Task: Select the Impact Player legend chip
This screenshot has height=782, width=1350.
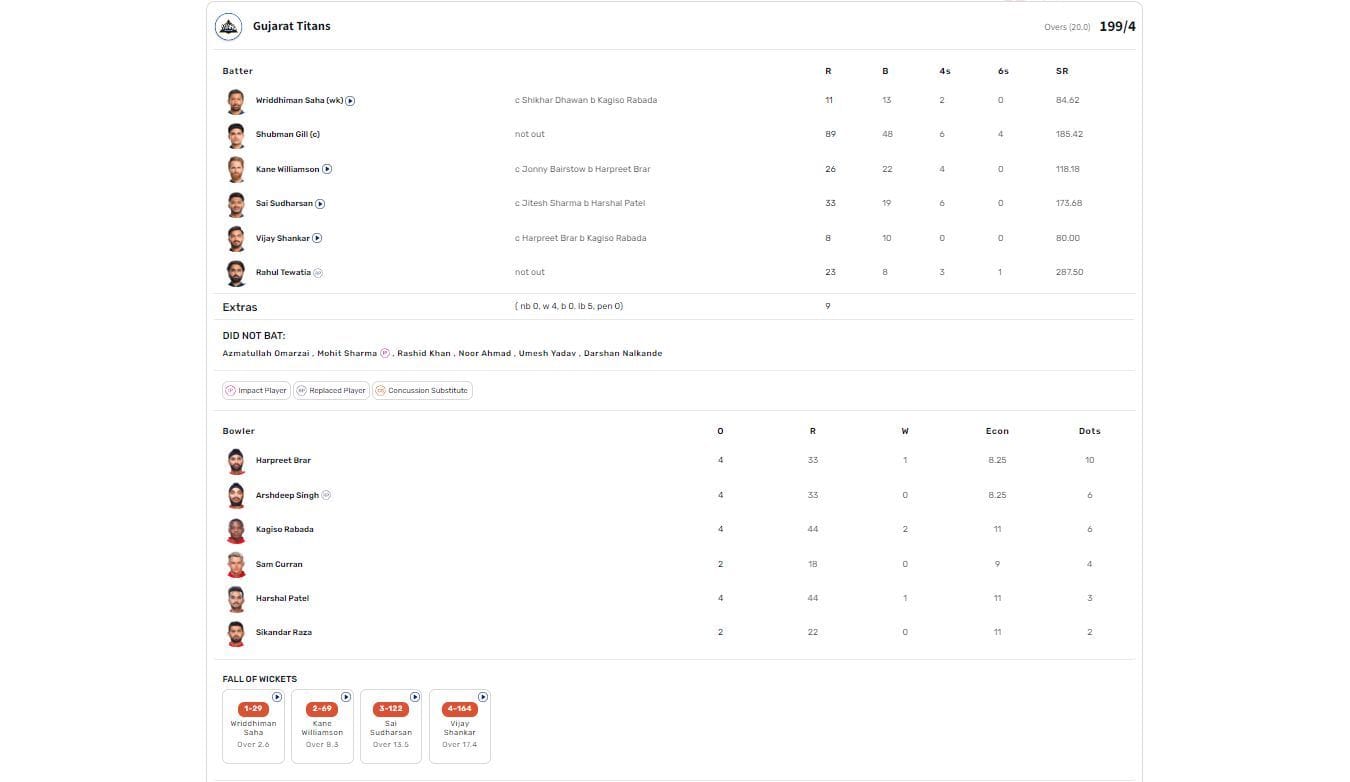Action: (x=256, y=391)
